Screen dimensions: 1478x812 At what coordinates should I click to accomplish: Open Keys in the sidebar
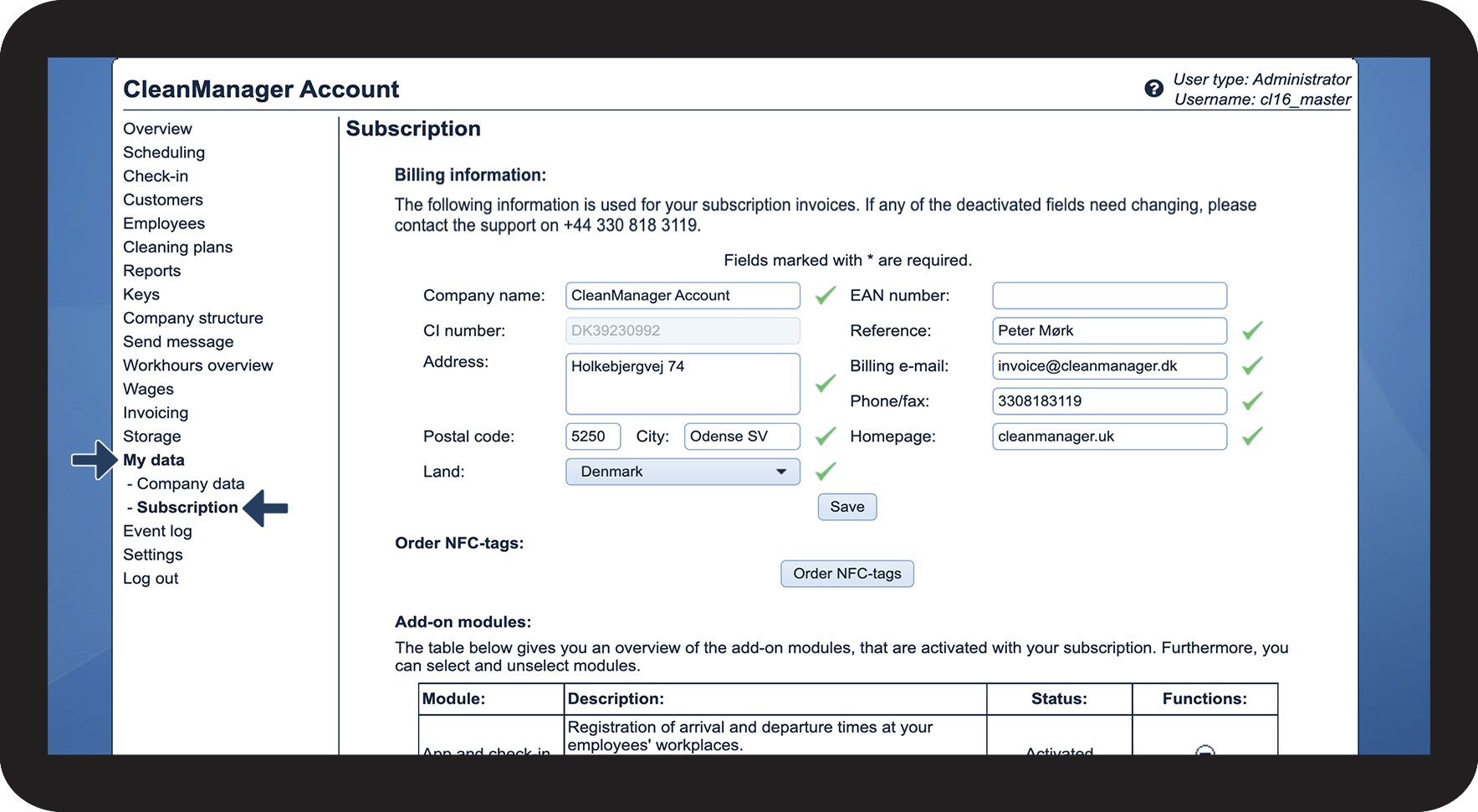(x=141, y=294)
